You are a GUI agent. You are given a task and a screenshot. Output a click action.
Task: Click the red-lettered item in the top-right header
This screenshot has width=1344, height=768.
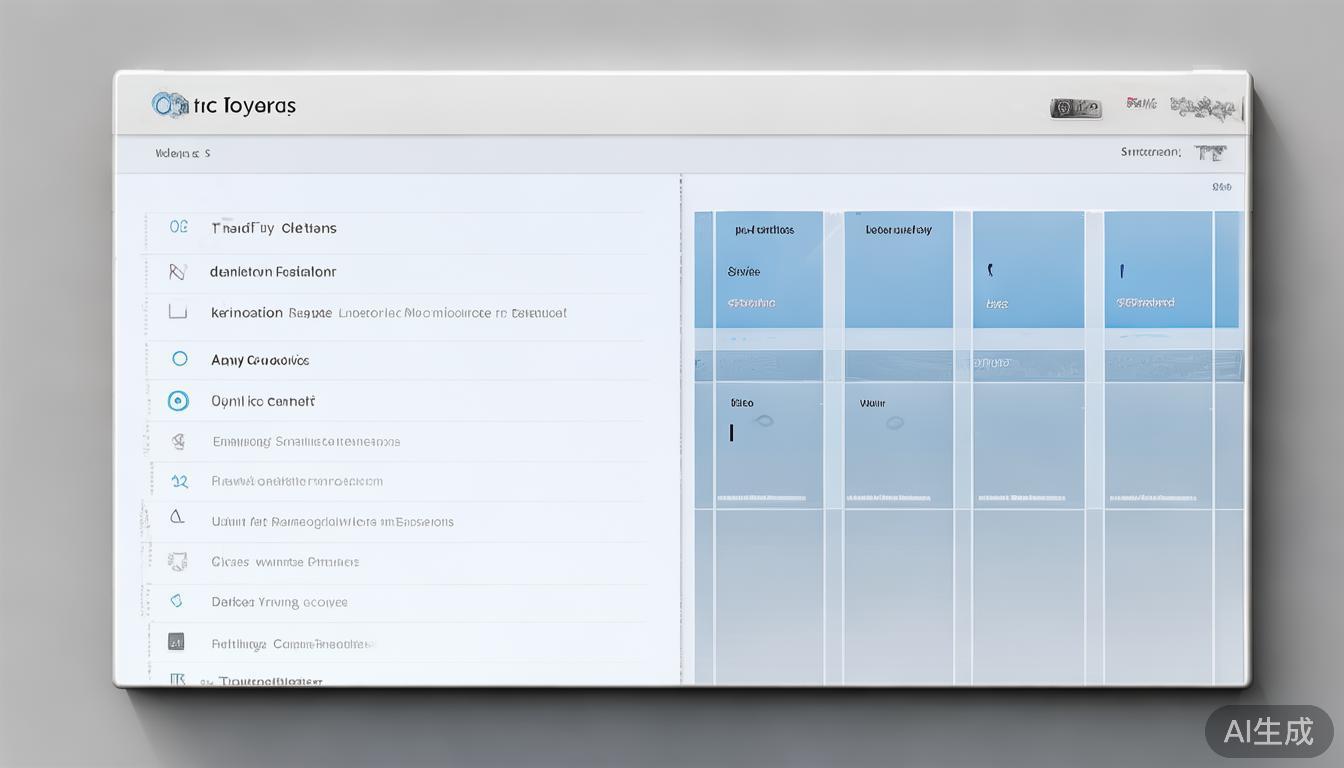pos(1141,103)
